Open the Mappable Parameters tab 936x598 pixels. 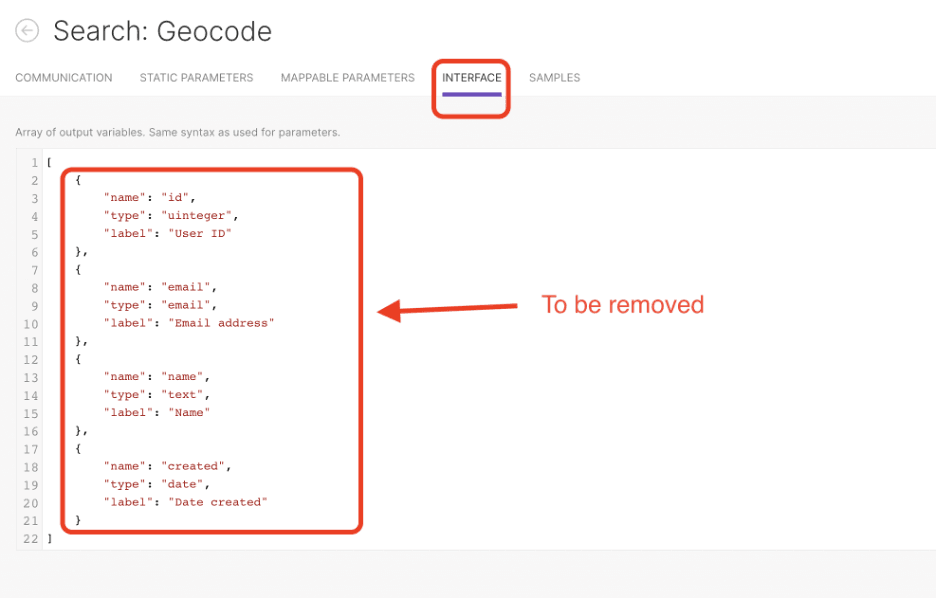(x=347, y=77)
